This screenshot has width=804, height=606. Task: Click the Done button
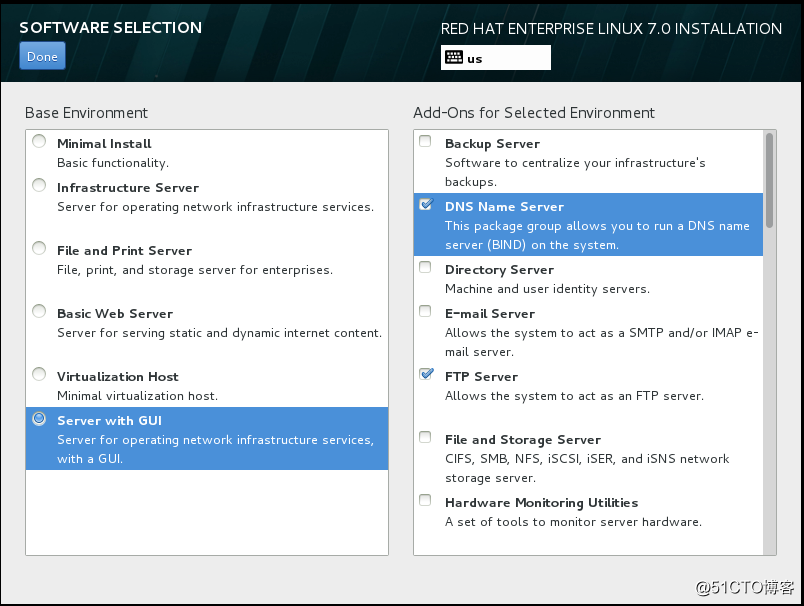42,56
